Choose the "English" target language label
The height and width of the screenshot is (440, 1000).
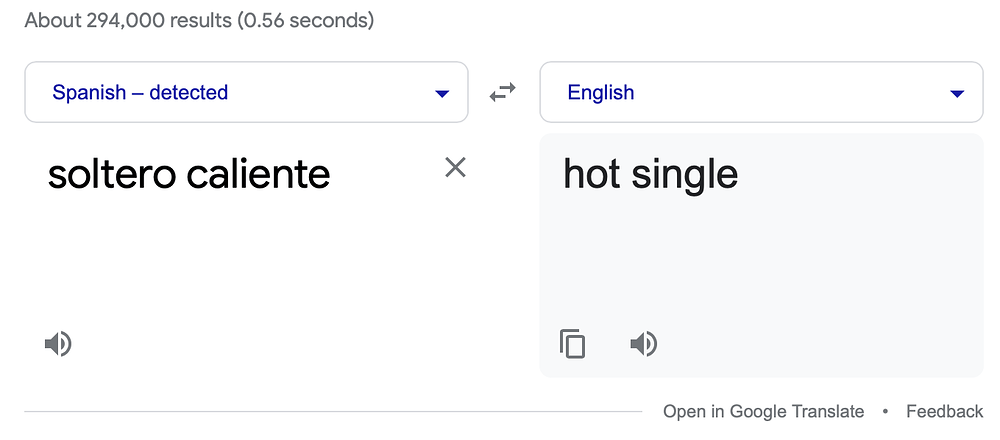click(x=601, y=92)
